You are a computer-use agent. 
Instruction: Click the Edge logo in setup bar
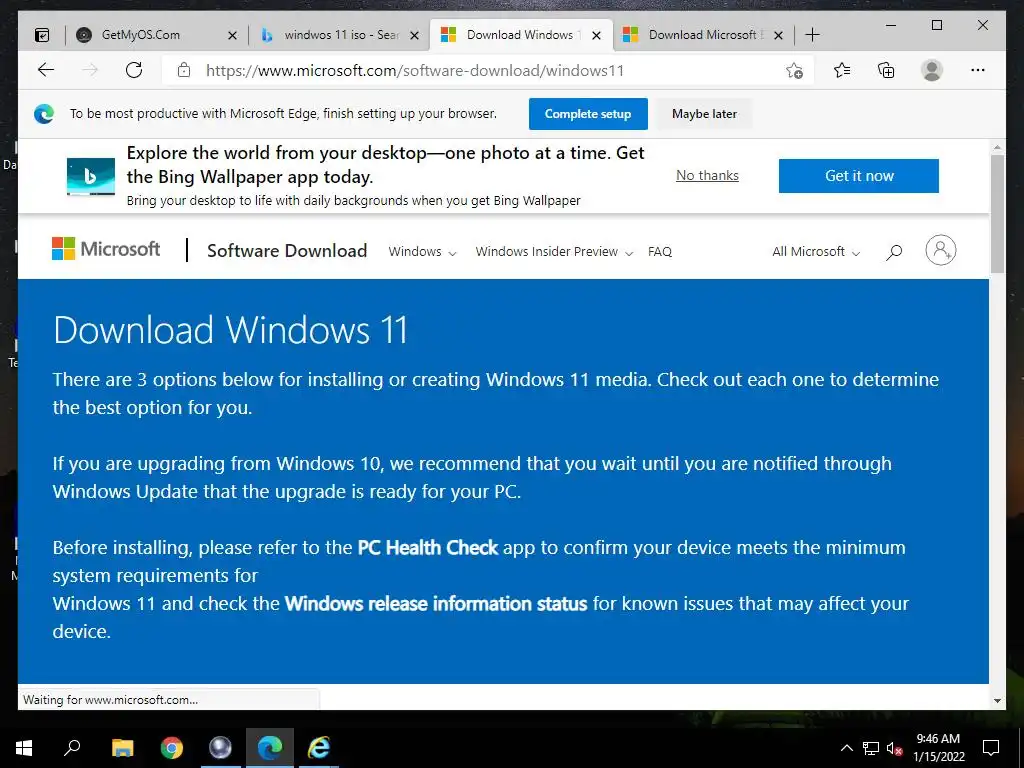(44, 114)
